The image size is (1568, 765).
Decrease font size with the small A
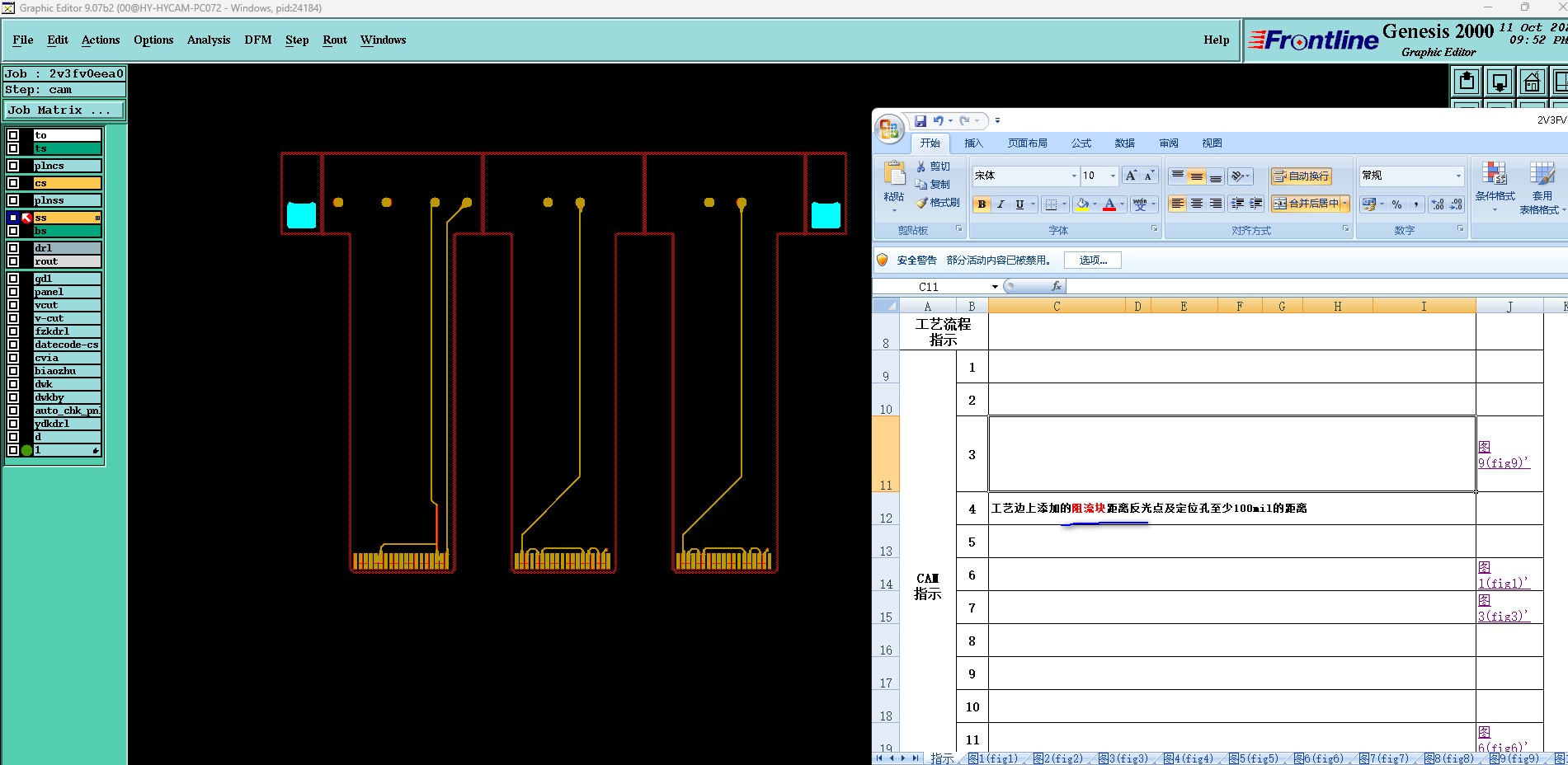tap(1149, 176)
